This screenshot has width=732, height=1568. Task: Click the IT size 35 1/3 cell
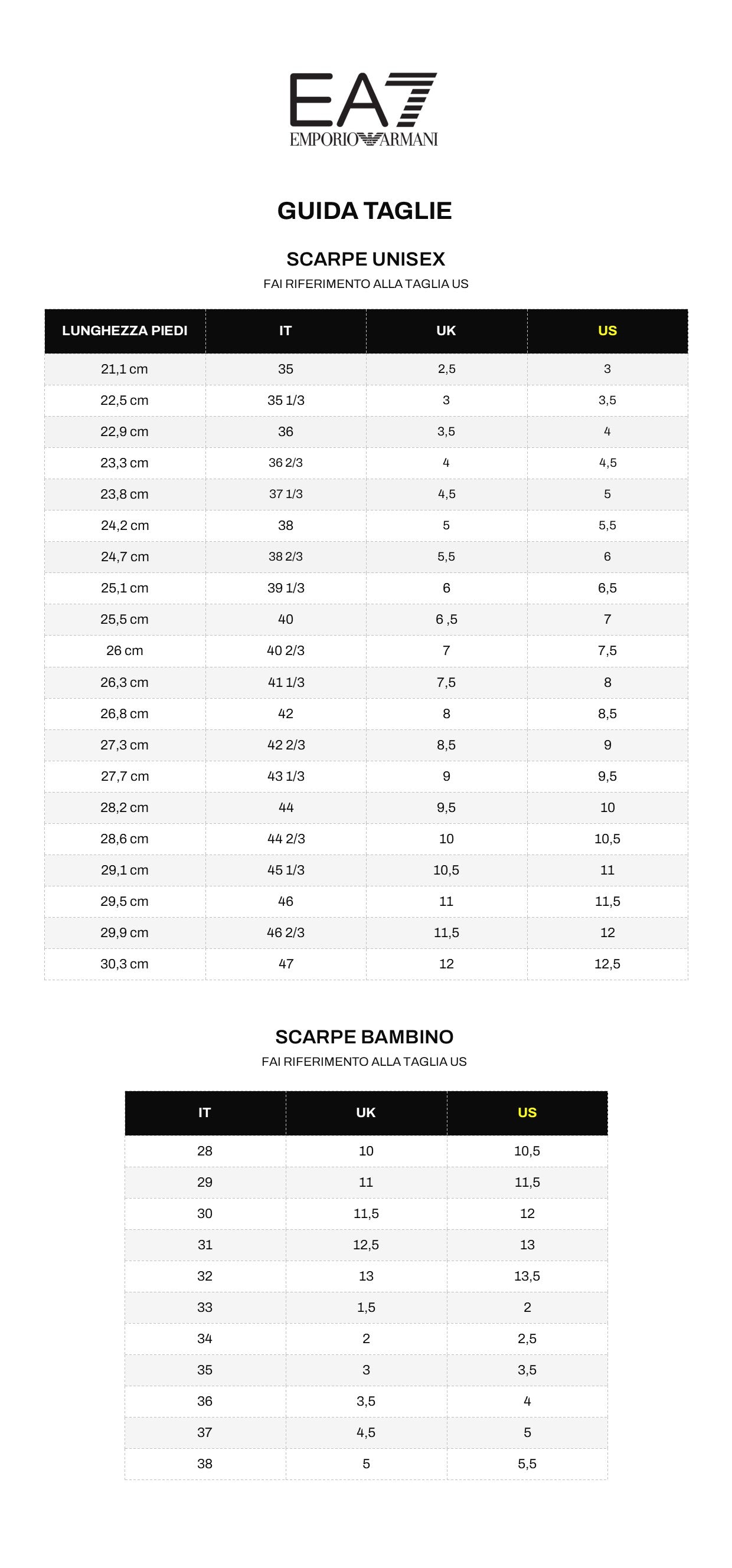286,401
